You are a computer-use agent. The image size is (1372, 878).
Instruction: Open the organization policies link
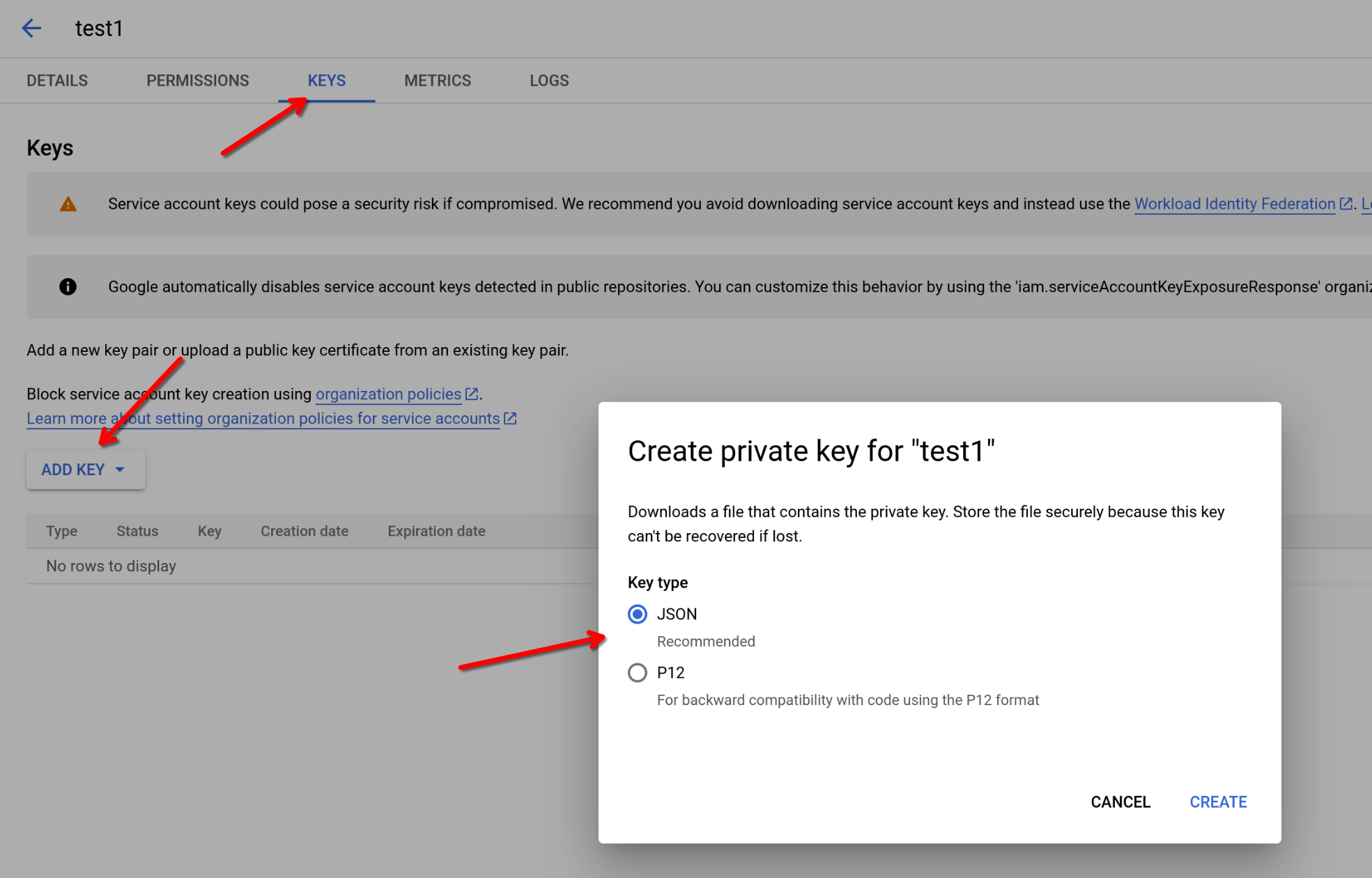pos(388,393)
